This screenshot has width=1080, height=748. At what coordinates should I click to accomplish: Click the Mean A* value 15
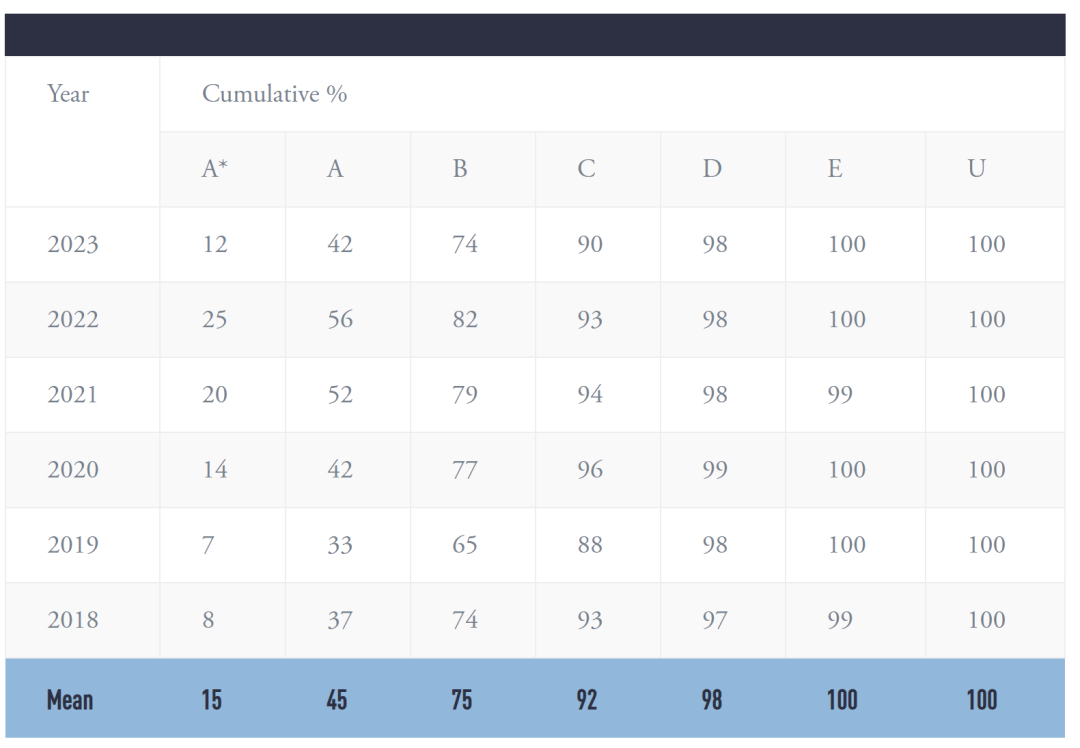coord(211,700)
